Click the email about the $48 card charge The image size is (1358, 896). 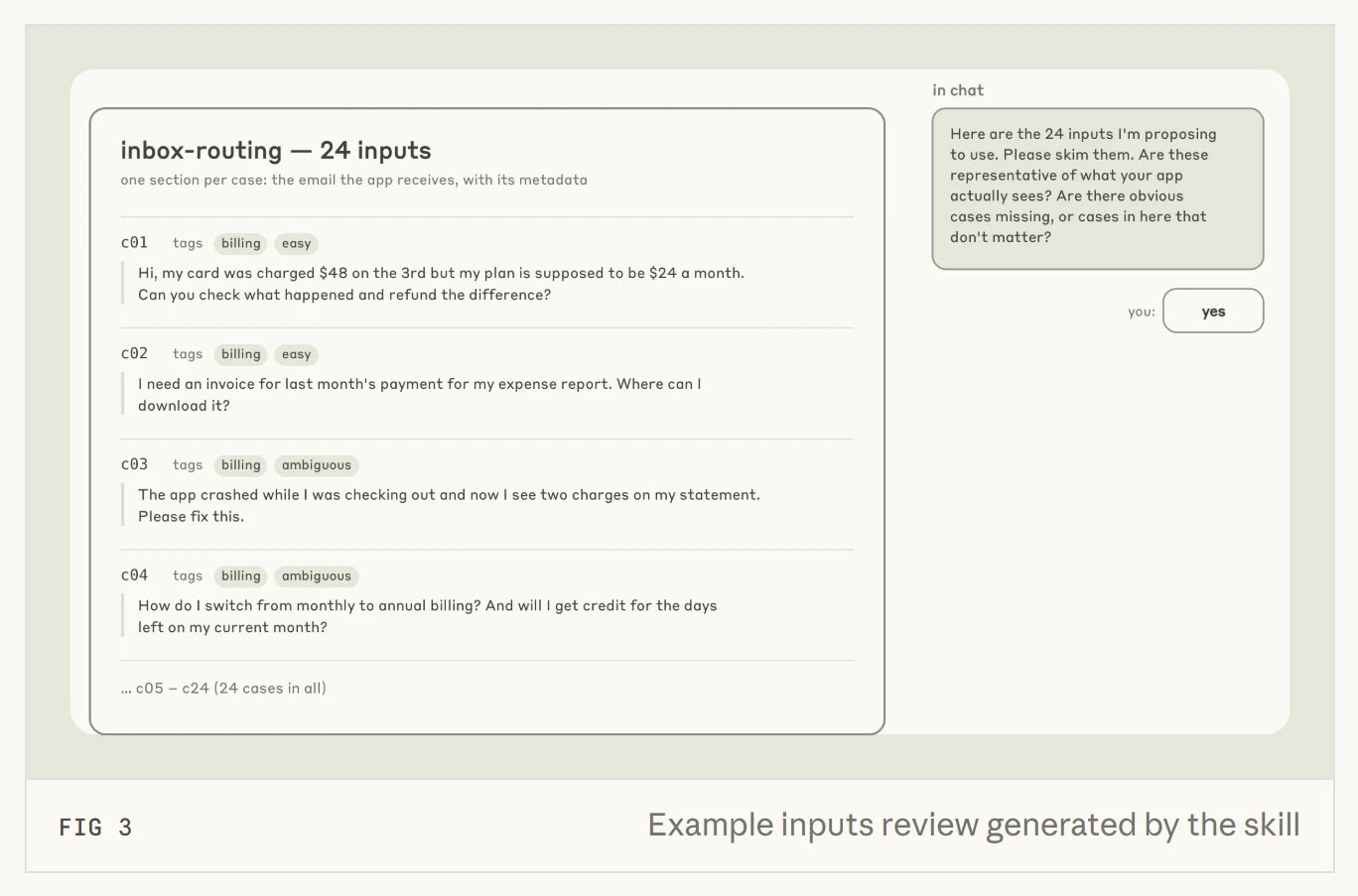pos(441,284)
